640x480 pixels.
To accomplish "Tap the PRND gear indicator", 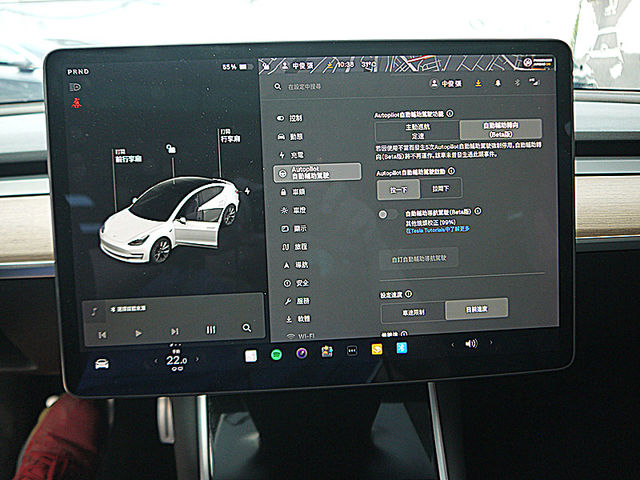I will [x=78, y=71].
